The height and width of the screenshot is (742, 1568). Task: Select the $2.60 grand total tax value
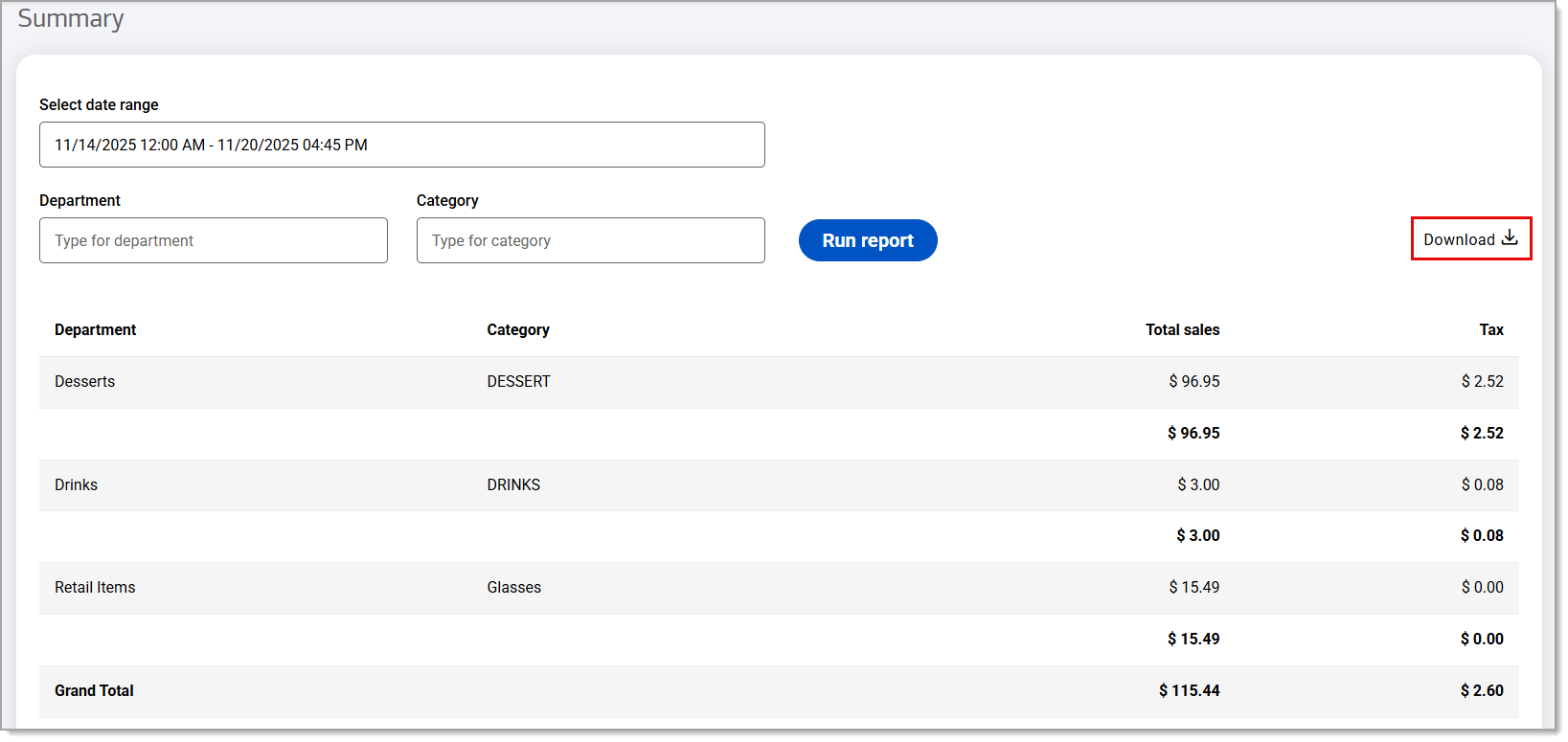(x=1481, y=690)
